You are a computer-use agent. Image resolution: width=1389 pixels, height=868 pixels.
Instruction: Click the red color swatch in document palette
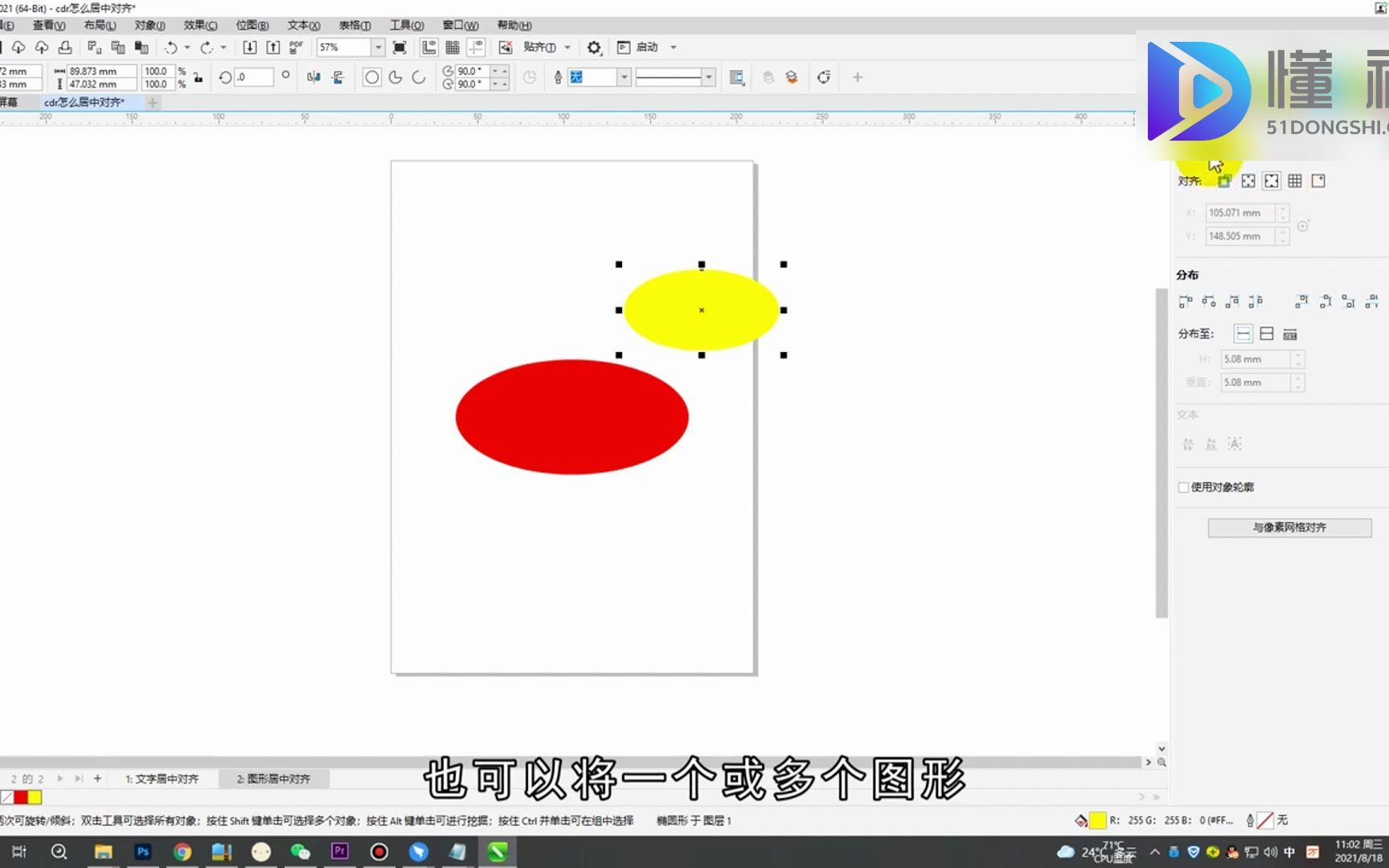pos(21,797)
